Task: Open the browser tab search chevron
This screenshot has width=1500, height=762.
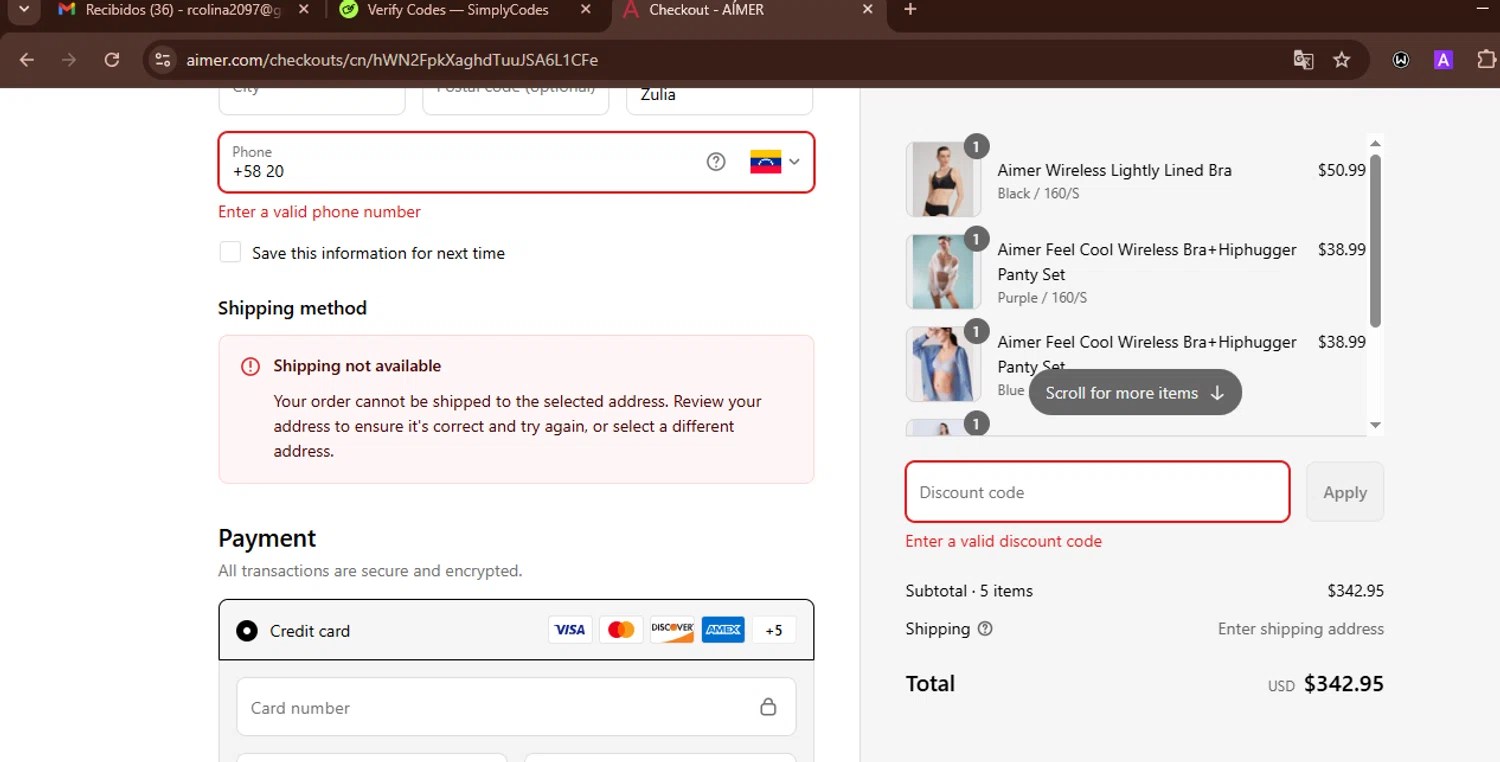Action: [x=23, y=9]
